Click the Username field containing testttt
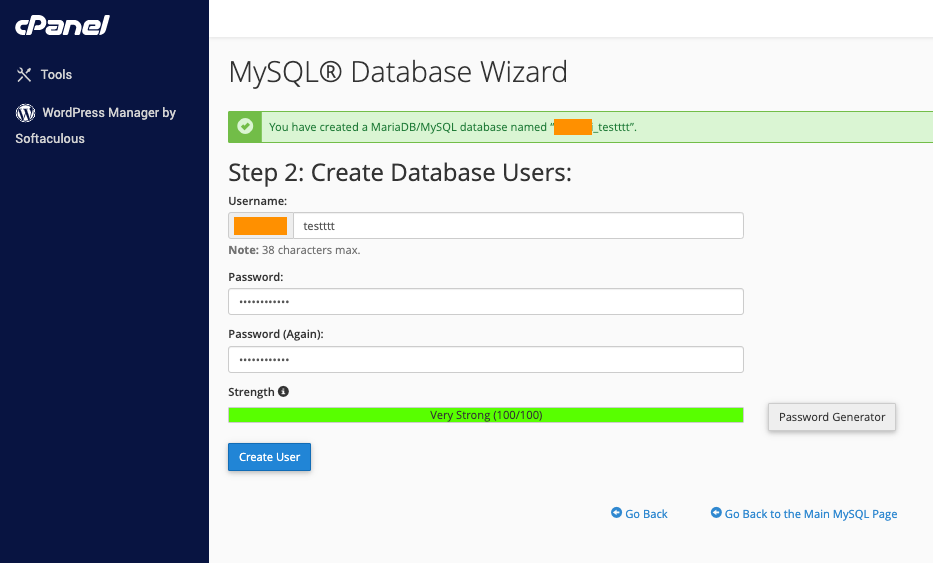 (x=518, y=226)
